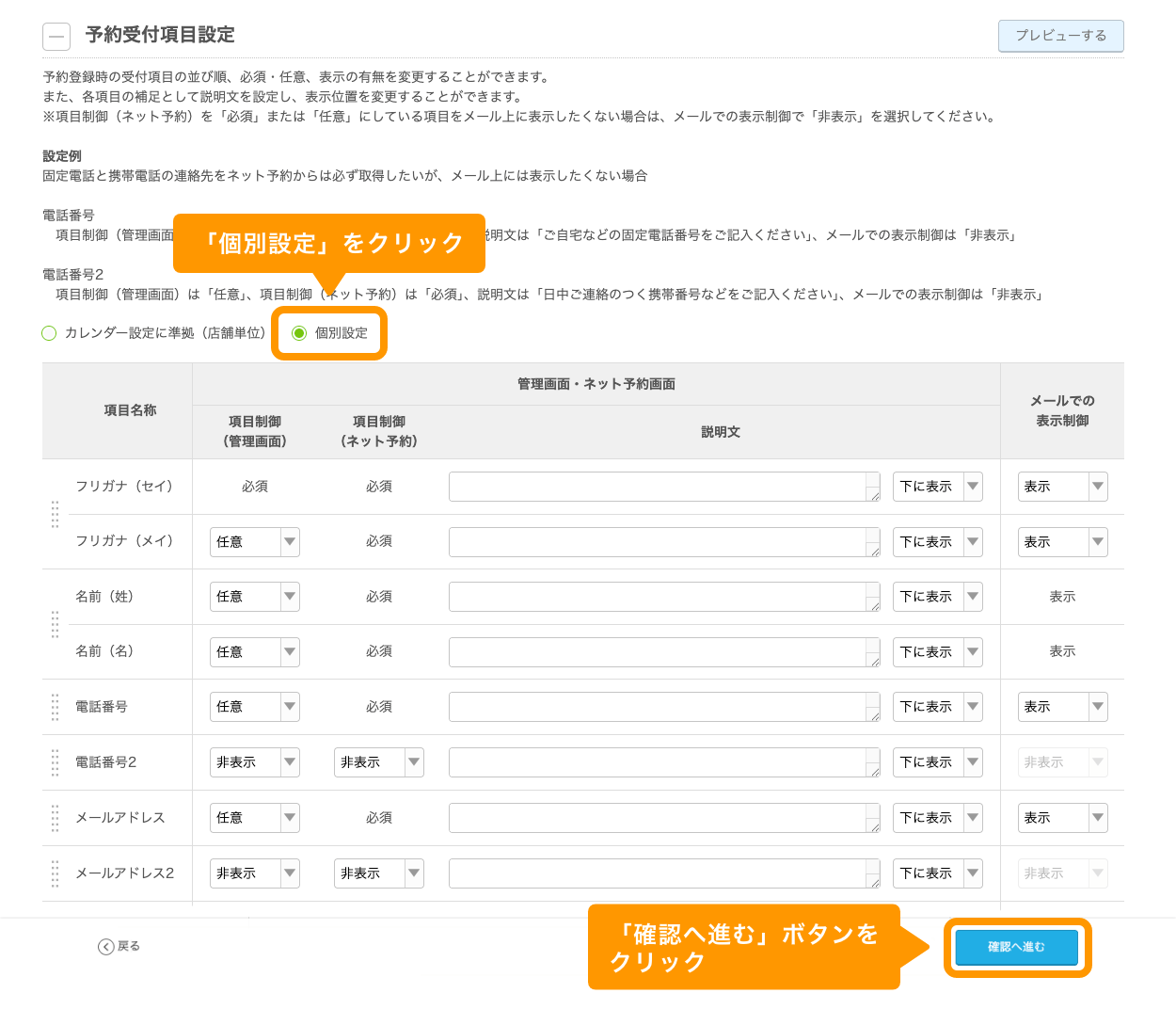The height and width of the screenshot is (1025, 1176).
Task: Open 管理画面 control dropdown for 電話番号2
Action: pyautogui.click(x=255, y=762)
